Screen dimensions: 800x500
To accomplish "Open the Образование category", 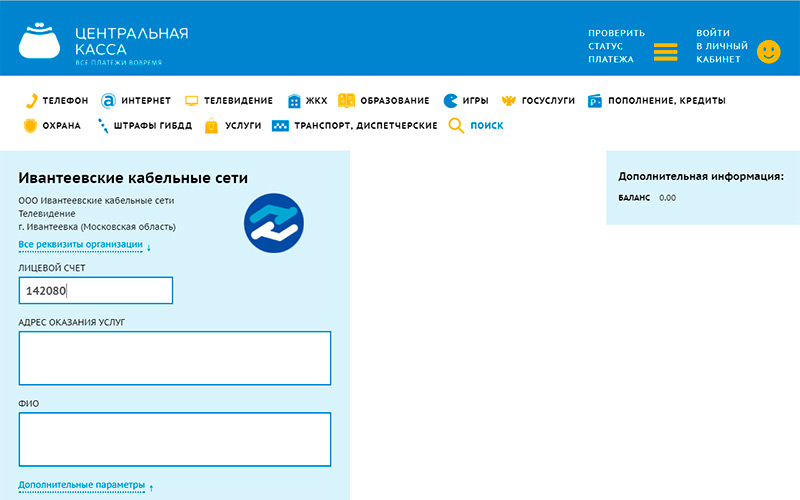I will click(395, 101).
